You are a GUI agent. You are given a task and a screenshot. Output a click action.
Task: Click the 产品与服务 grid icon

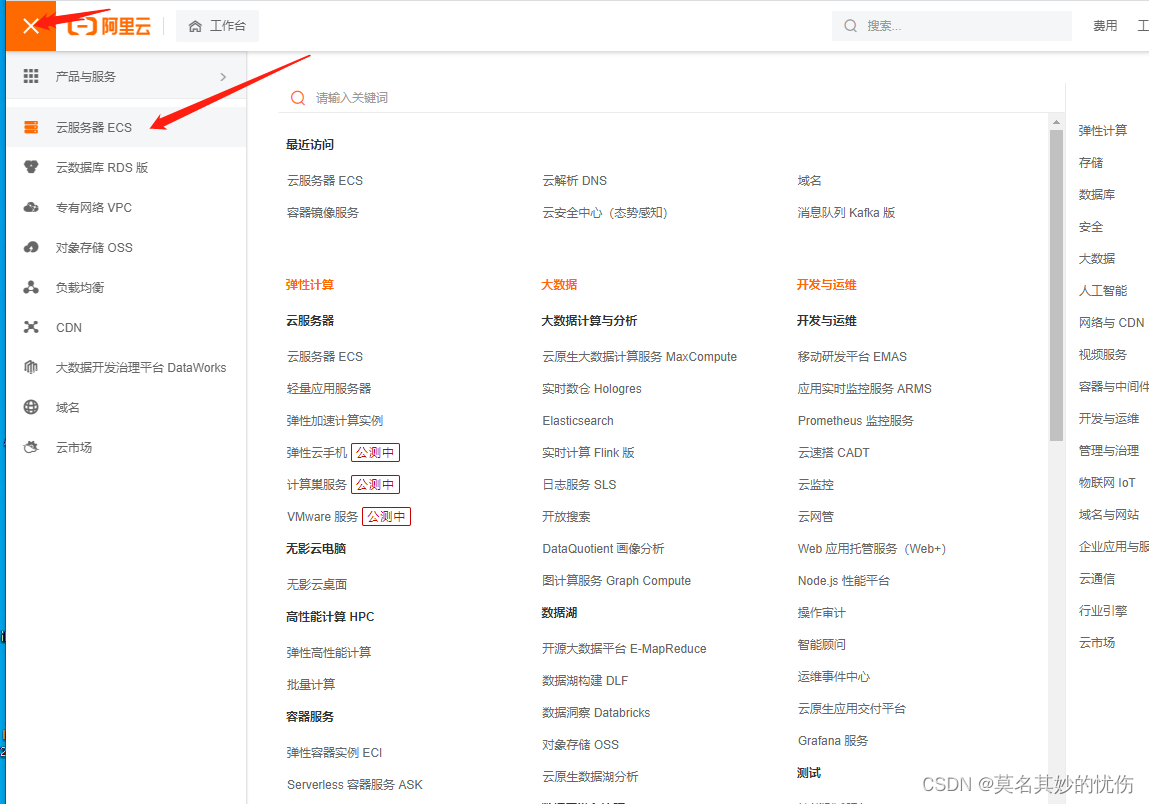(31, 76)
